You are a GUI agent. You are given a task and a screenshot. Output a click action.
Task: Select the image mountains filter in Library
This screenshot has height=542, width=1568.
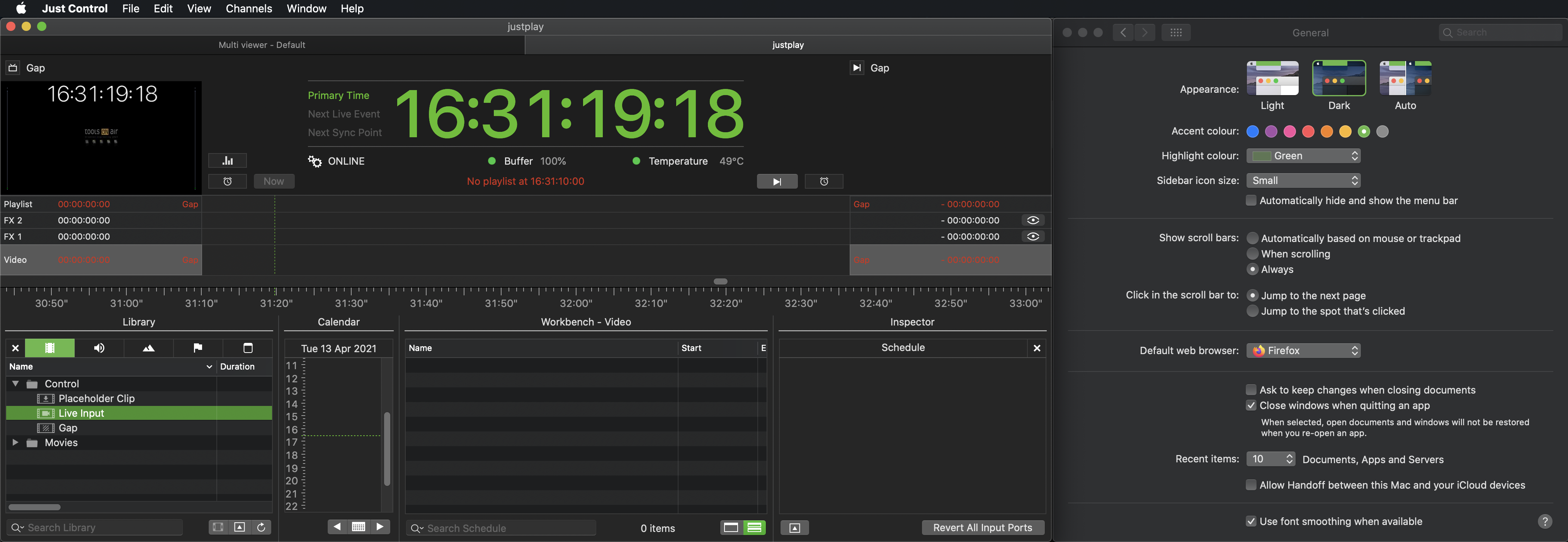(x=148, y=348)
